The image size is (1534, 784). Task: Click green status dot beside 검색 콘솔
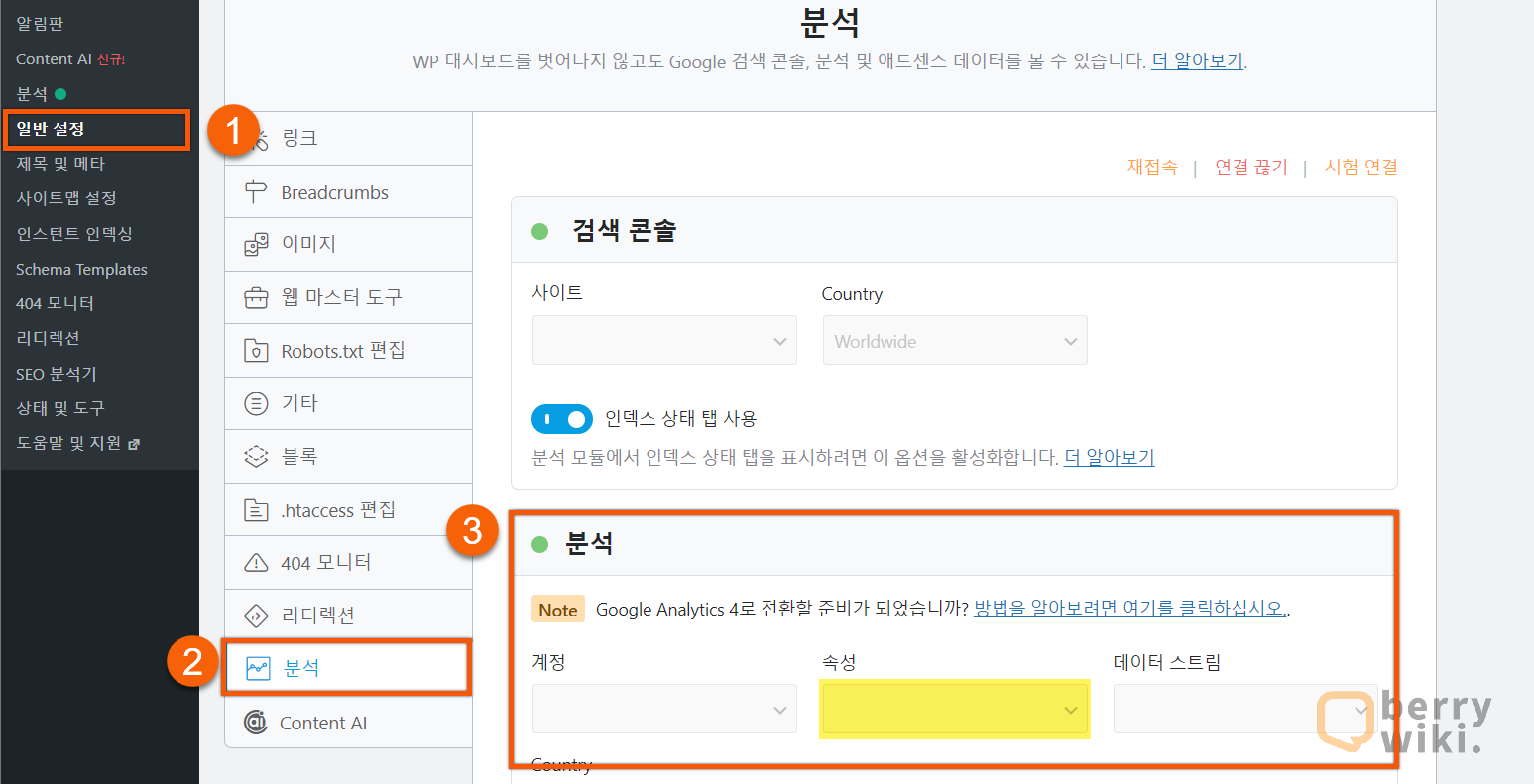pyautogui.click(x=540, y=231)
